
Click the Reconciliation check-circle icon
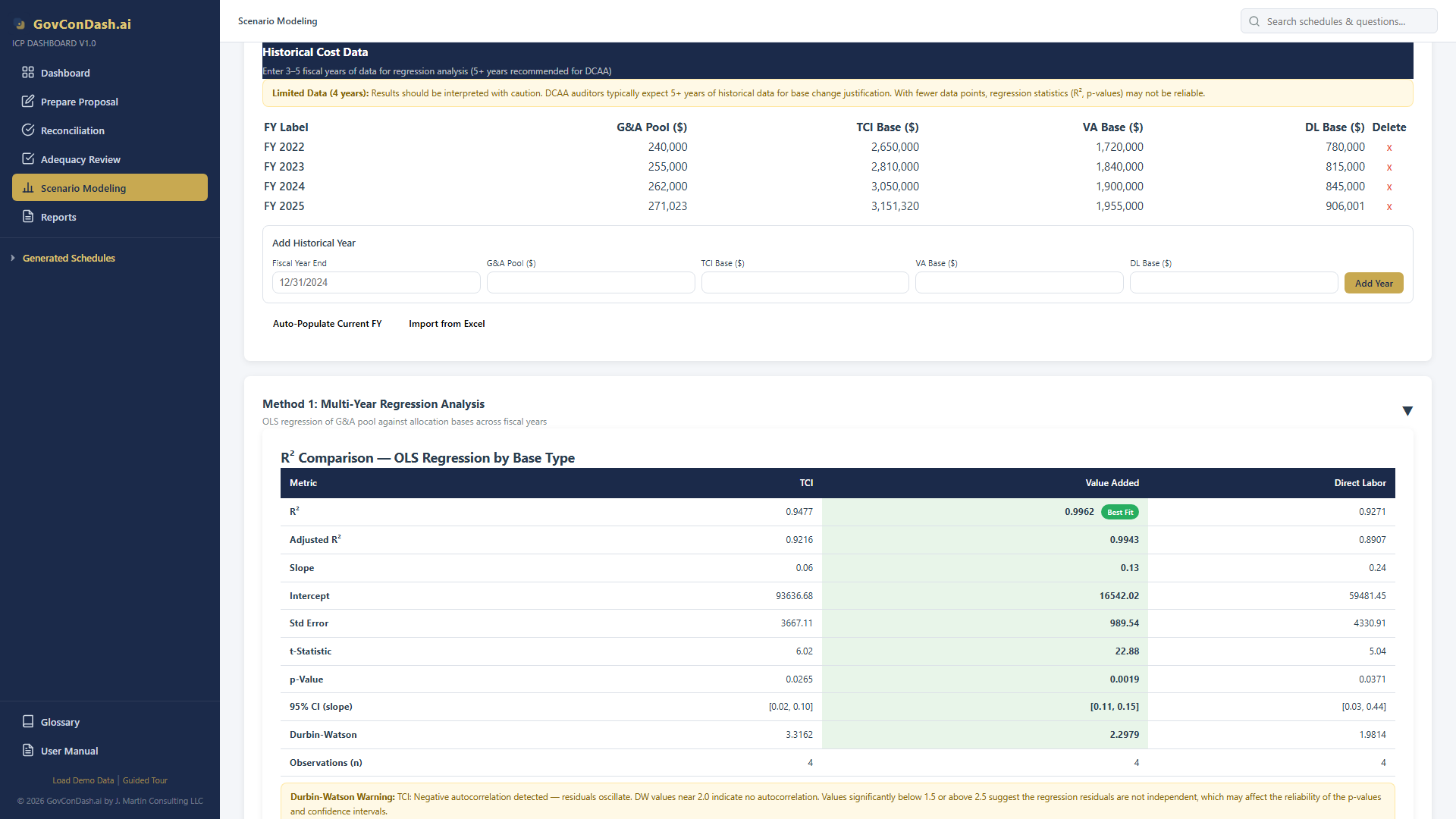[x=28, y=130]
